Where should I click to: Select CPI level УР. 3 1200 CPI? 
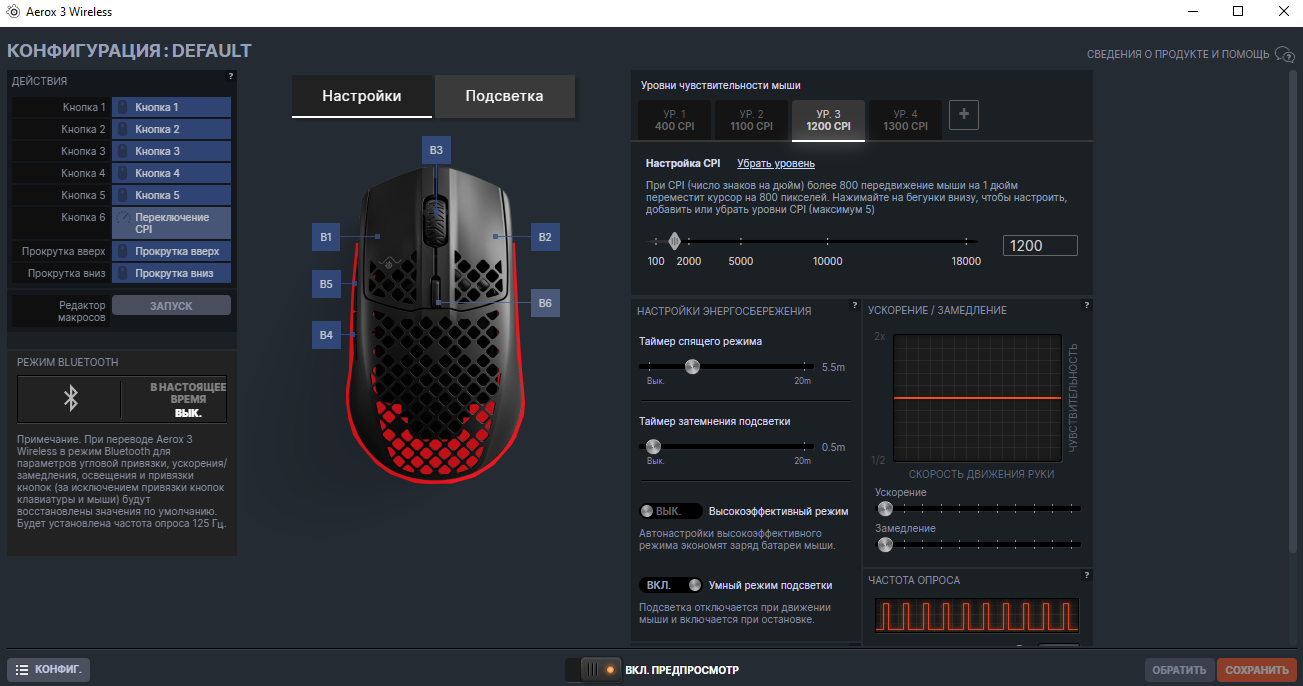[828, 121]
